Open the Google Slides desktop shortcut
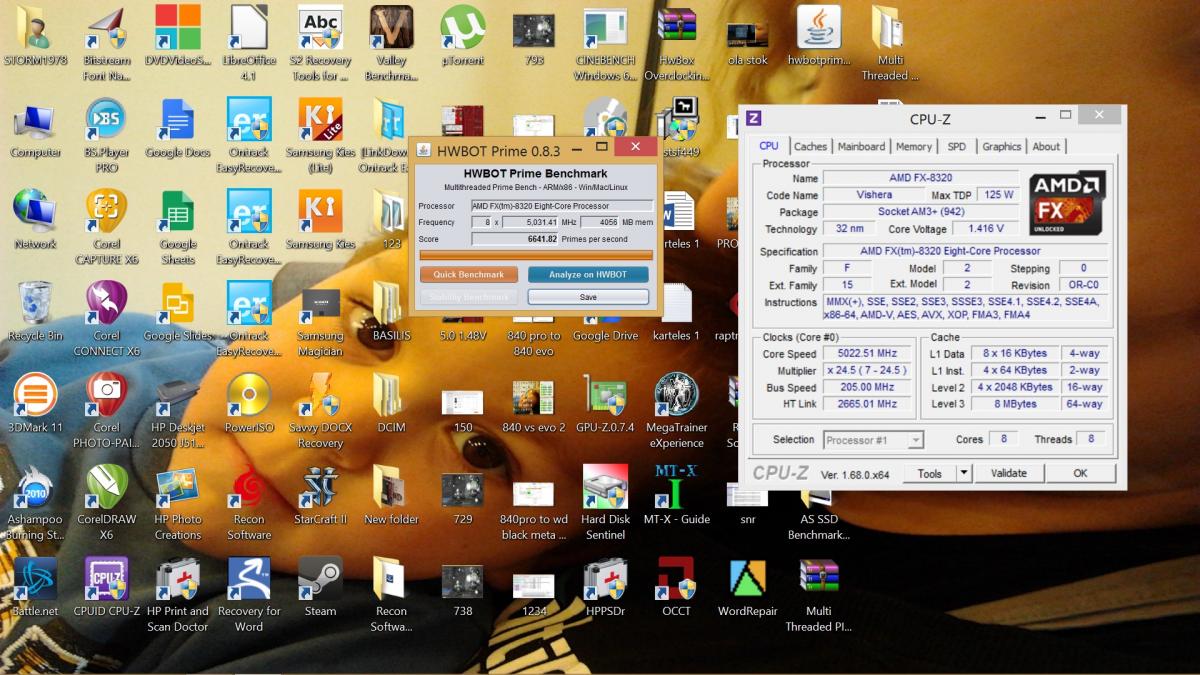The height and width of the screenshot is (675, 1200). [177, 311]
